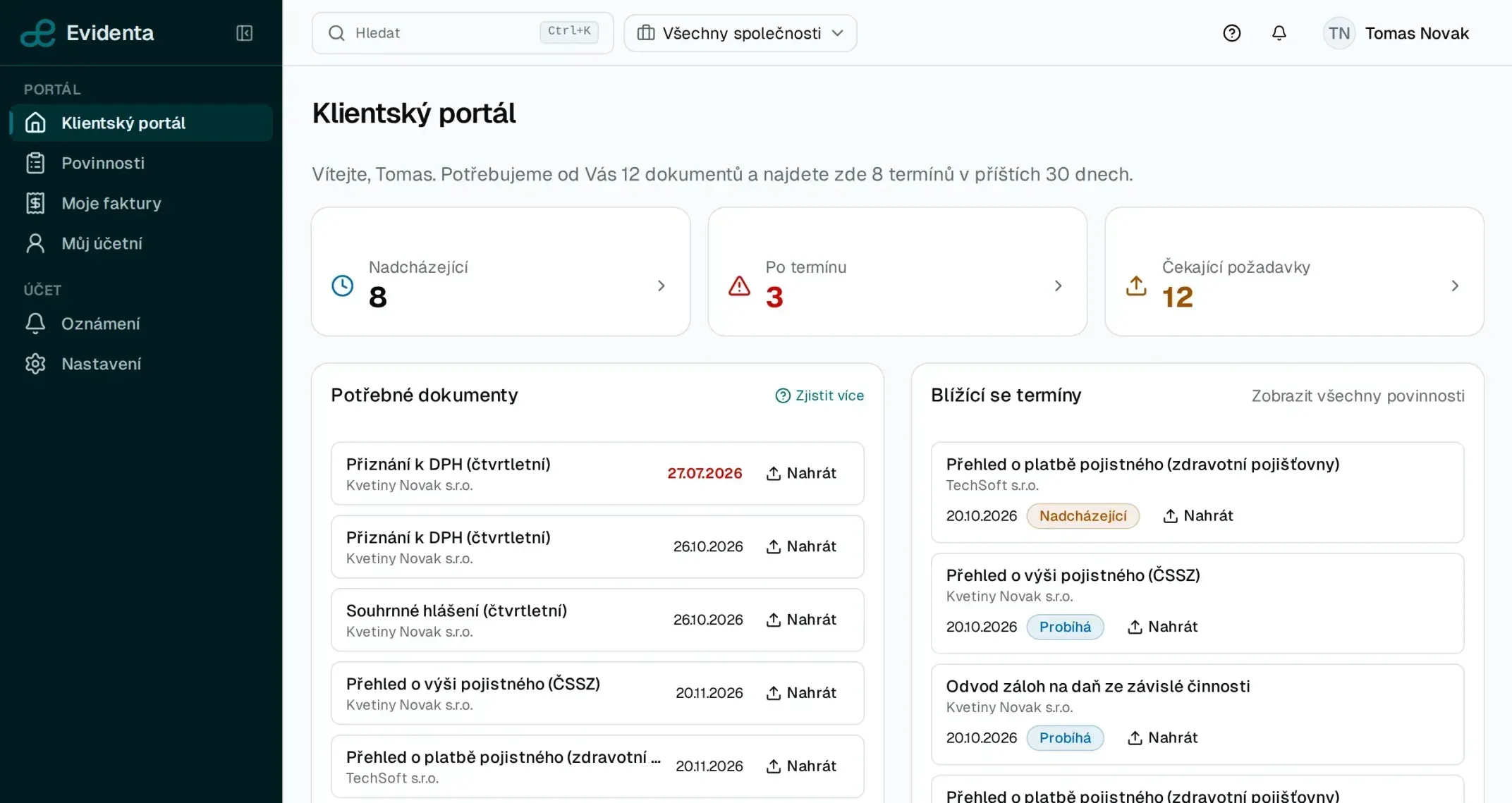Collapse the sidebar with the panel icon

point(244,33)
